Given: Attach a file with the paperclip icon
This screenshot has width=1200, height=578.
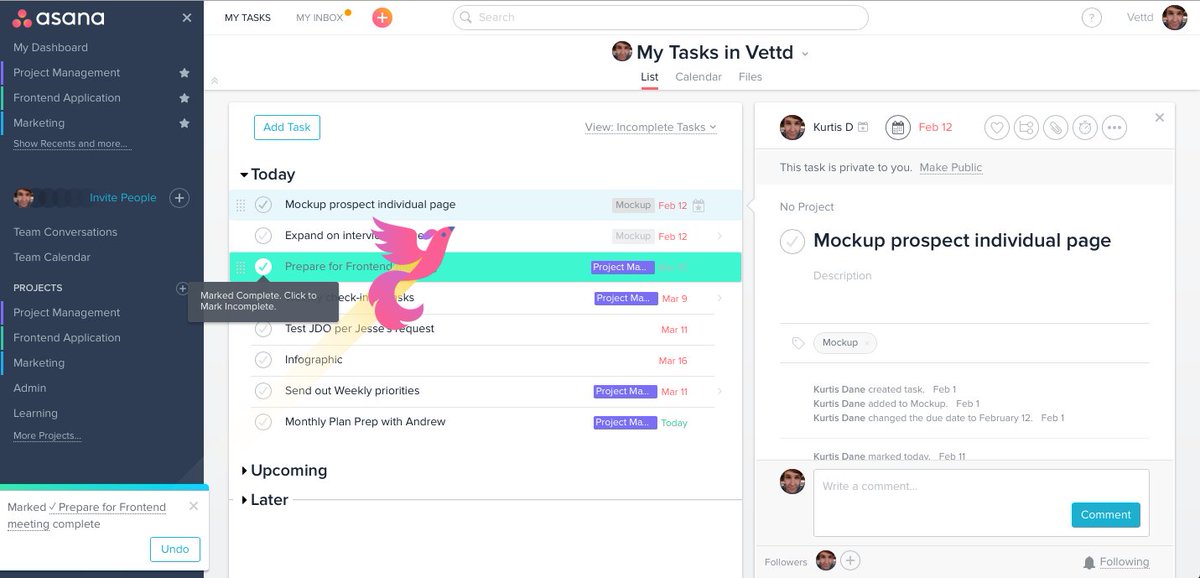Looking at the screenshot, I should coord(1055,128).
